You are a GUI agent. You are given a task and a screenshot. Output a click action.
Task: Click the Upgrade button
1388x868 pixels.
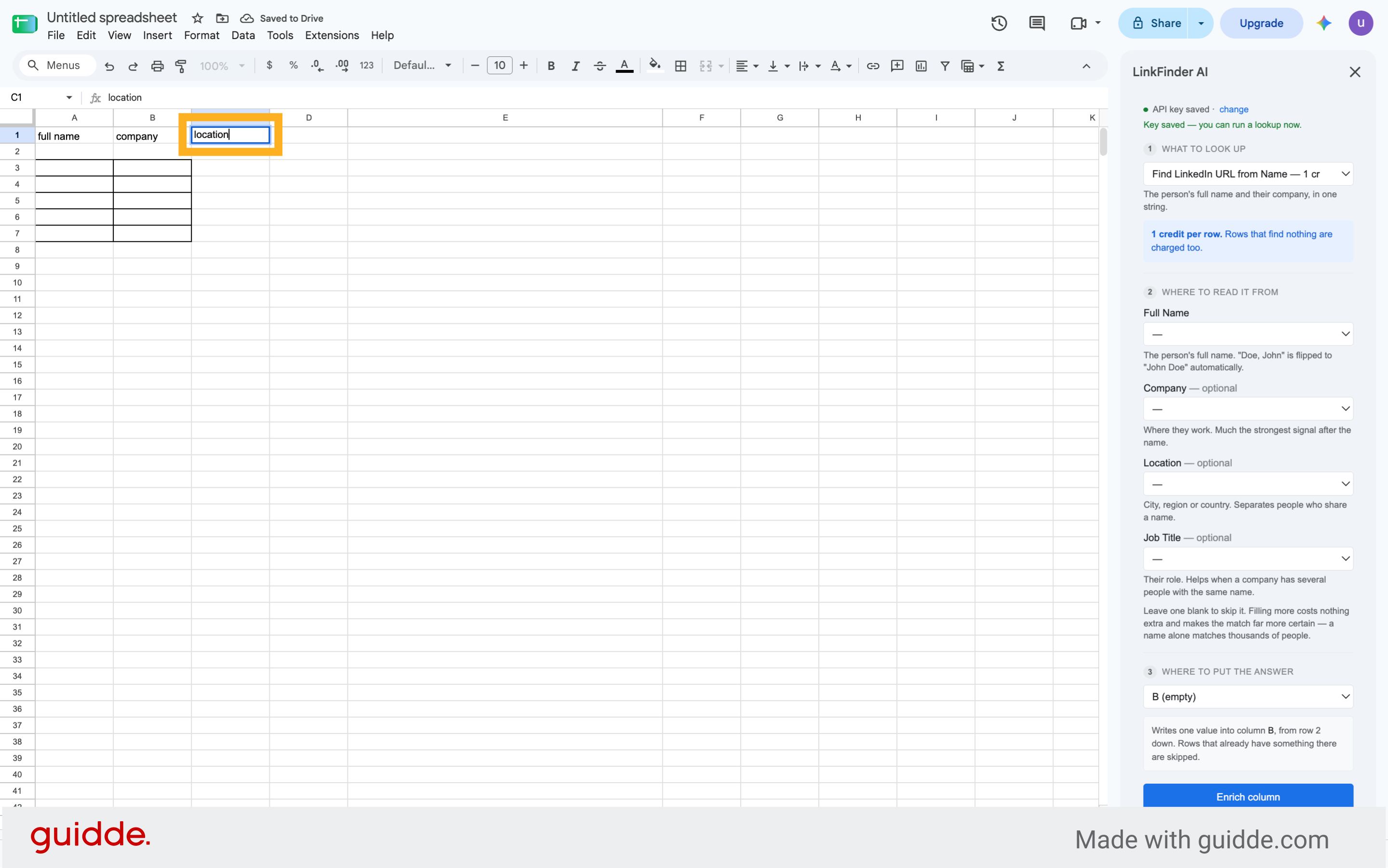(1261, 23)
